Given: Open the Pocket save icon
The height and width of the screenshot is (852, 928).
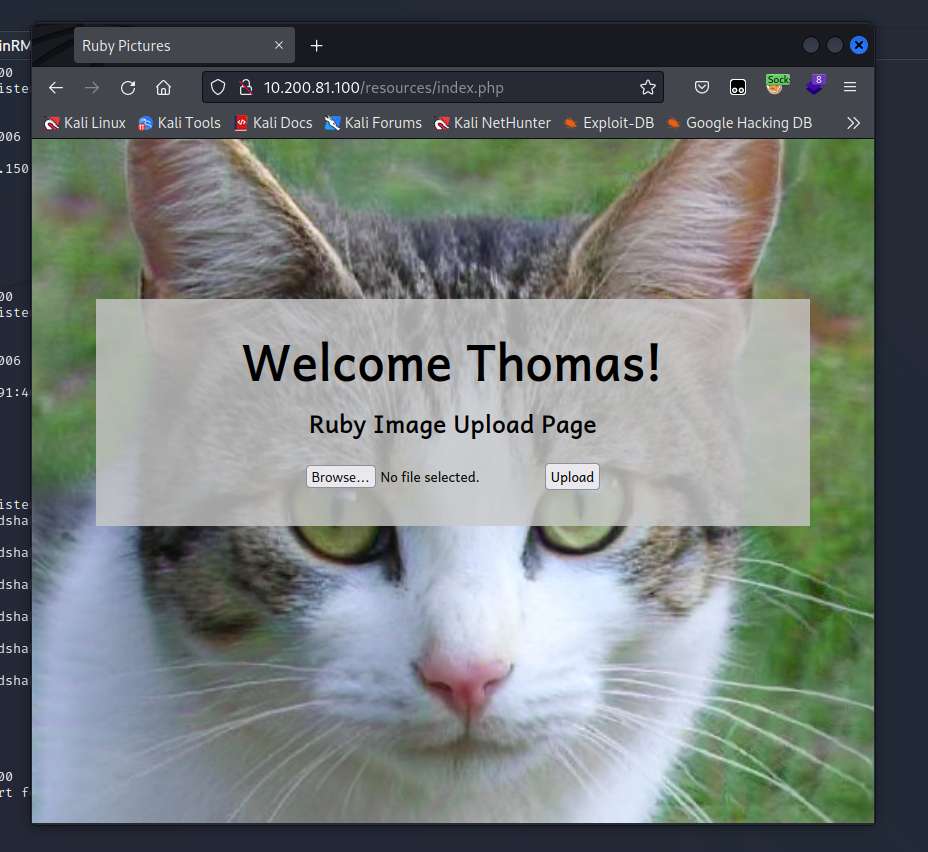Looking at the screenshot, I should (701, 88).
